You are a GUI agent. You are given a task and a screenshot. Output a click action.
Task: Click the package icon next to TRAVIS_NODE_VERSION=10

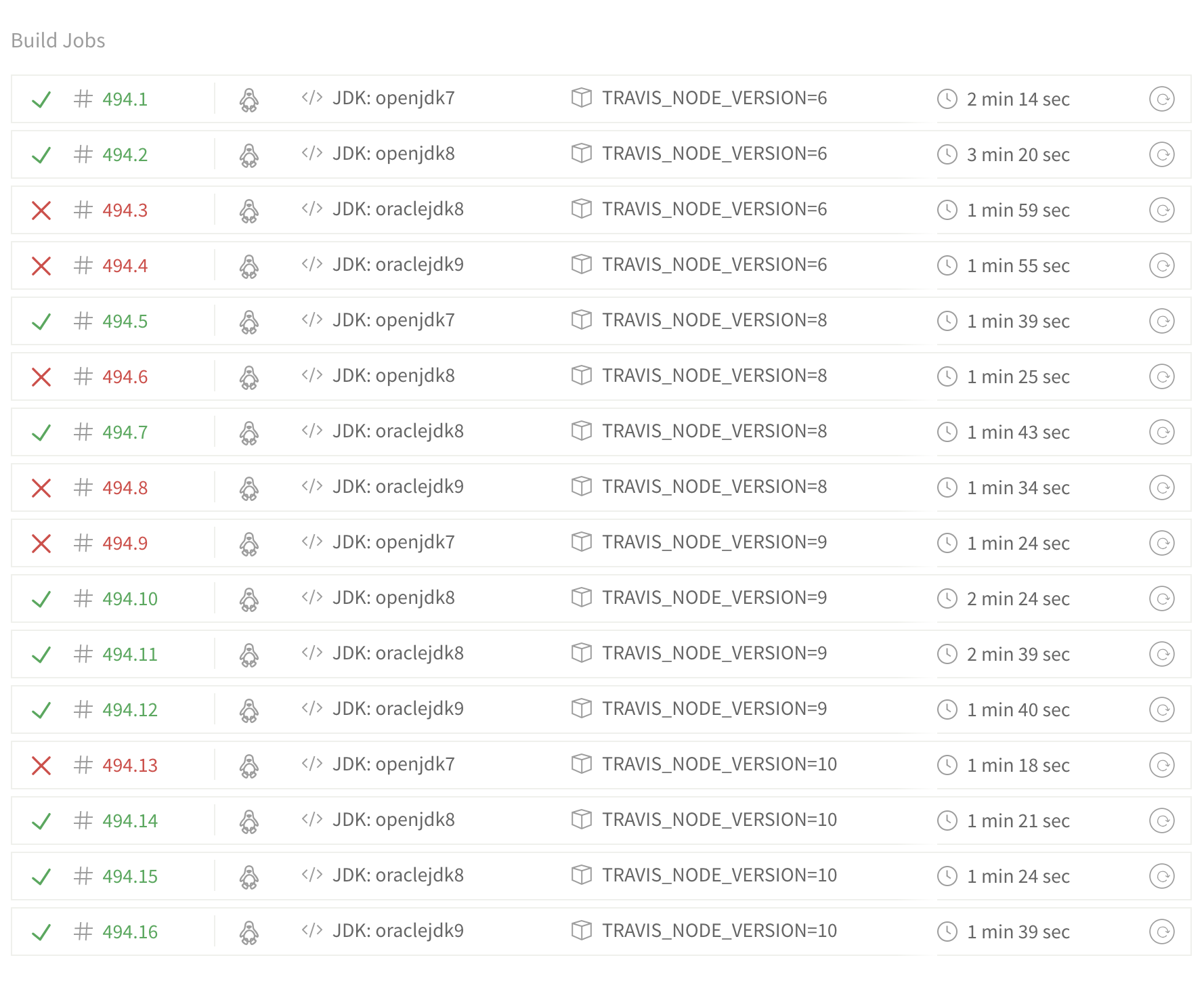click(x=581, y=764)
